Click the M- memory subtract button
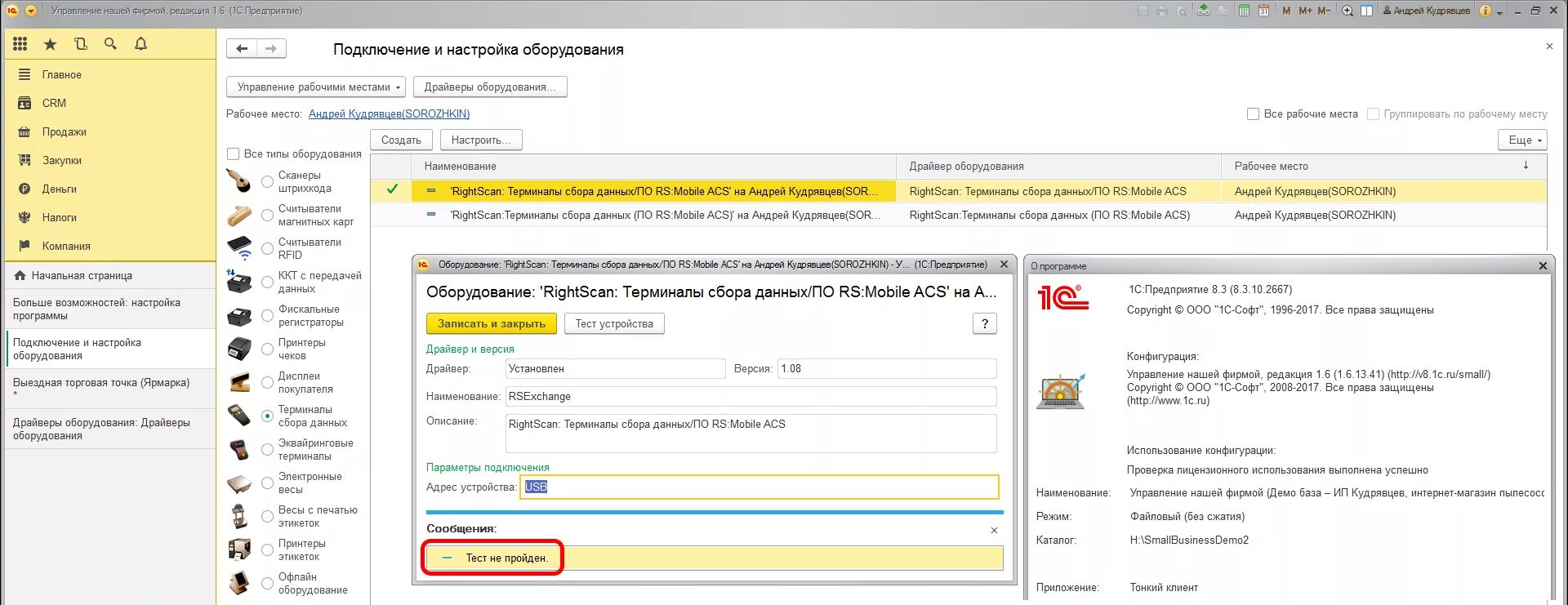This screenshot has width=1568, height=605. click(1324, 11)
